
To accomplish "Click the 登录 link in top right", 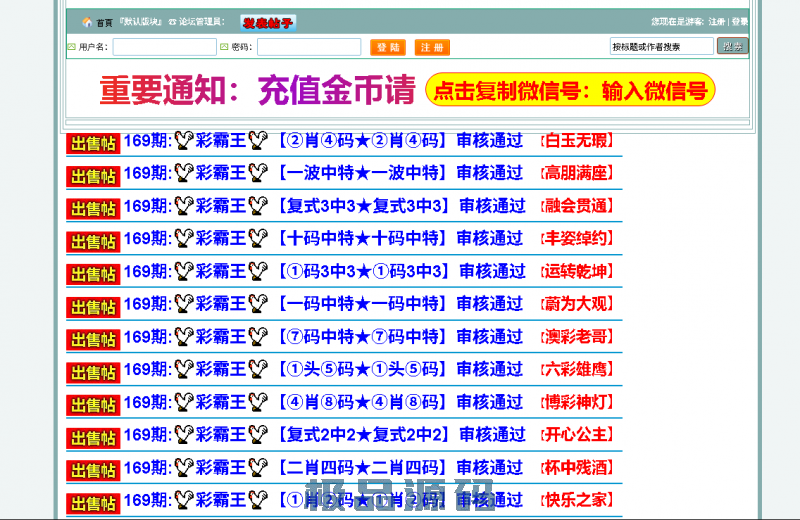I will pos(740,21).
